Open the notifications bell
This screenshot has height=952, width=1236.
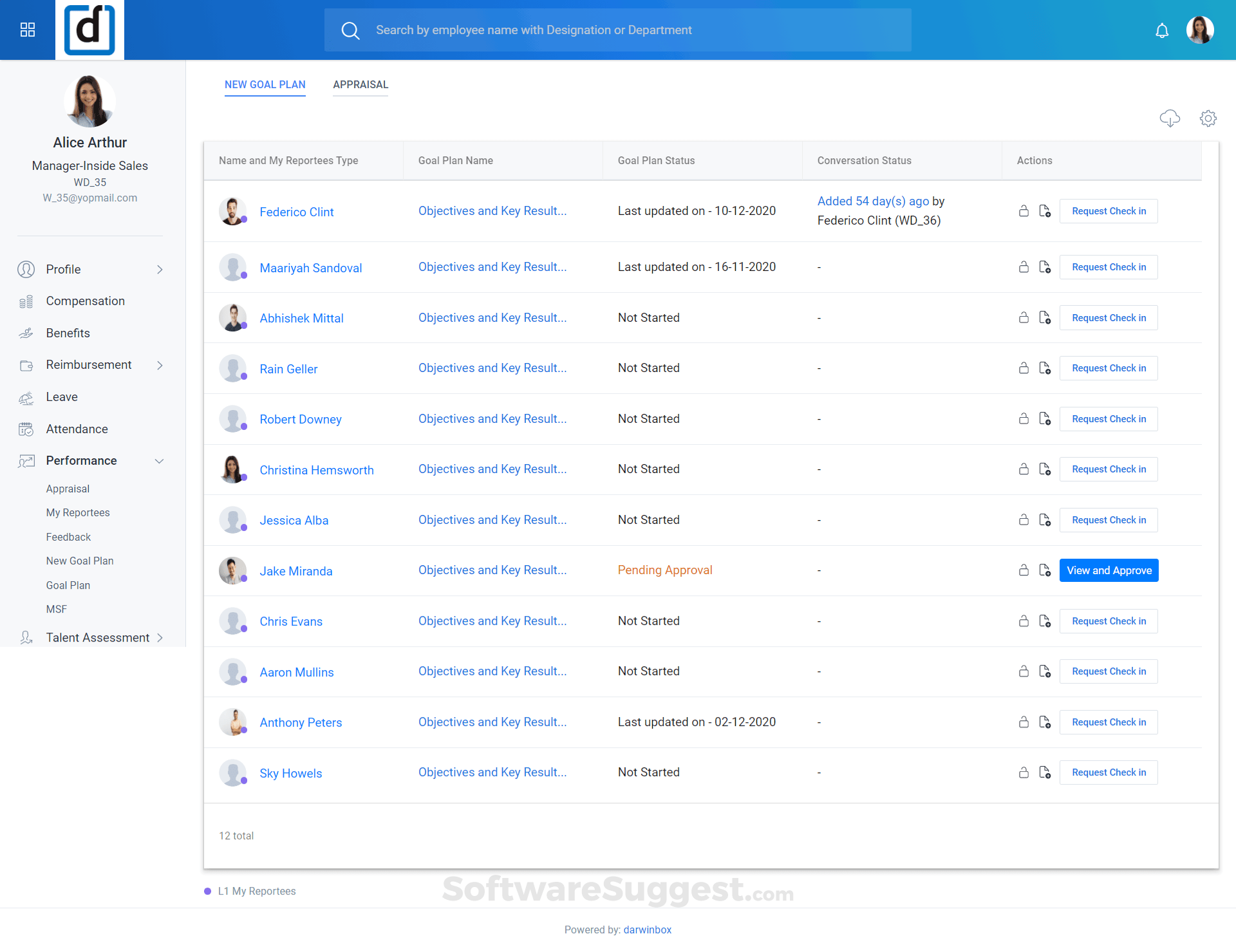coord(1162,30)
